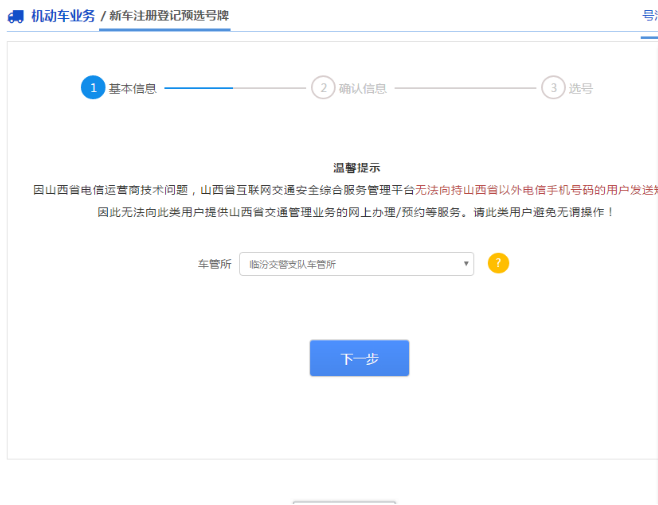Open the yellow question mark help icon
This screenshot has width=658, height=505.
coord(498,264)
